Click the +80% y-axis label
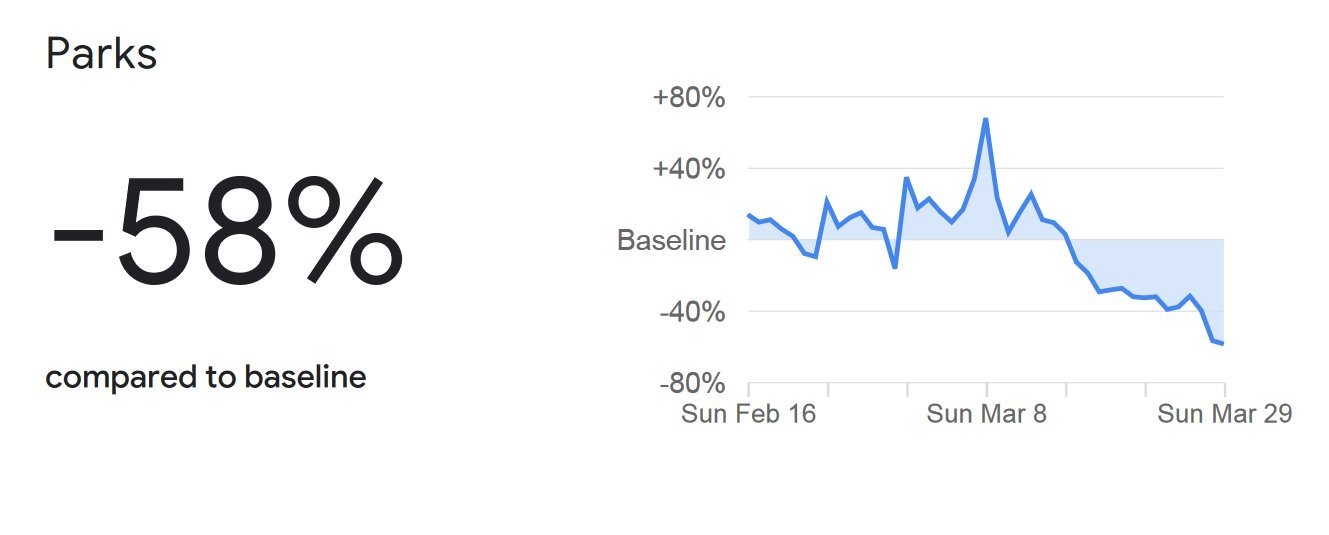This screenshot has width=1329, height=535. click(x=688, y=98)
